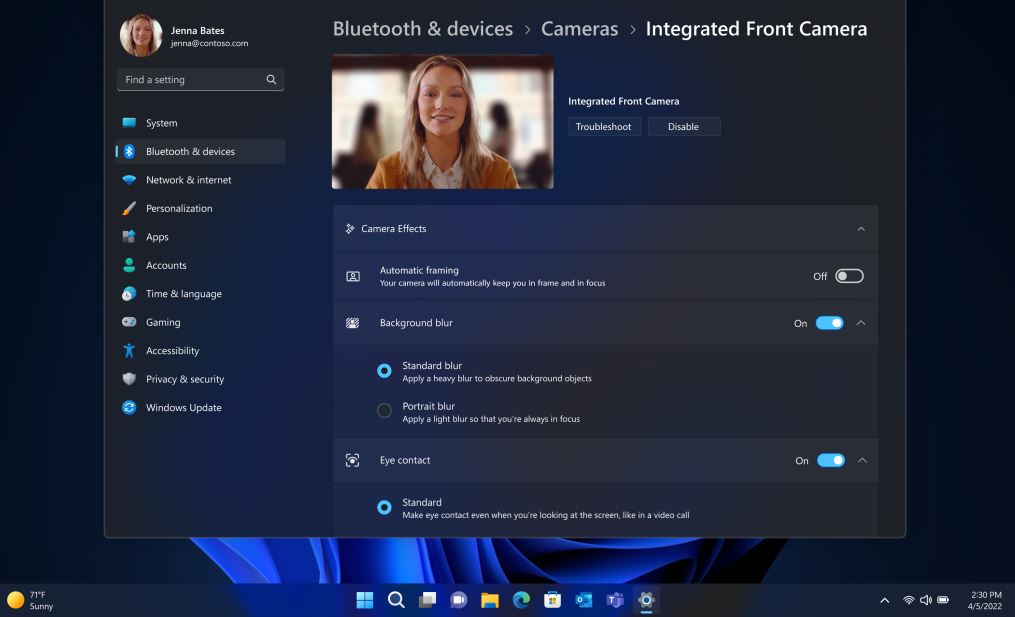Screen dimensions: 1015x617
Task: Turn off Background blur
Action: pos(830,323)
